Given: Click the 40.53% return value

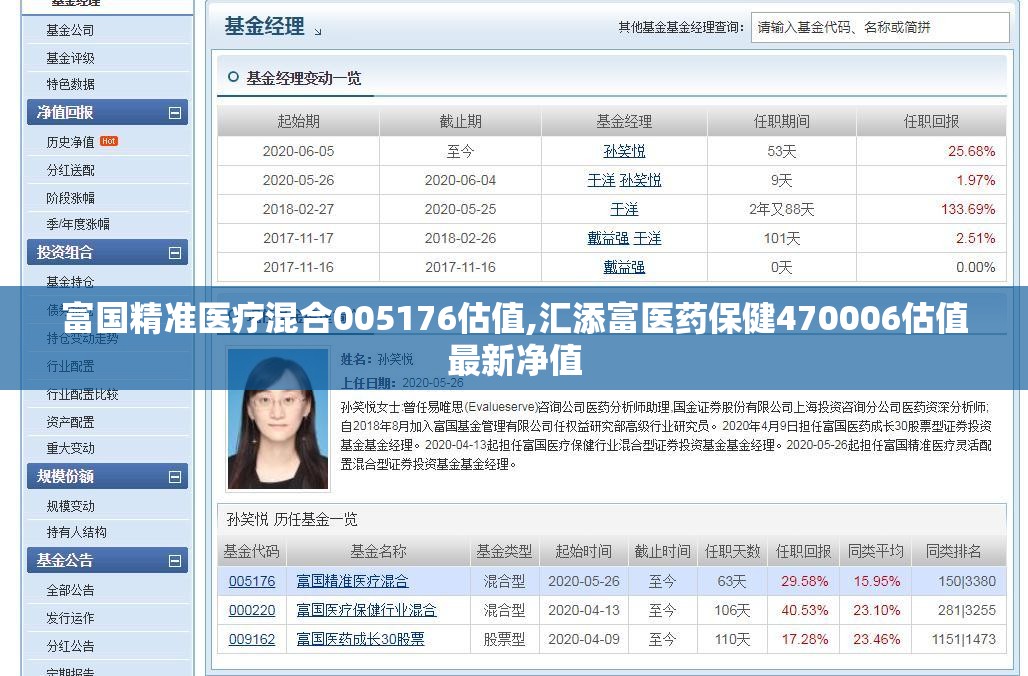Looking at the screenshot, I should click(804, 610).
